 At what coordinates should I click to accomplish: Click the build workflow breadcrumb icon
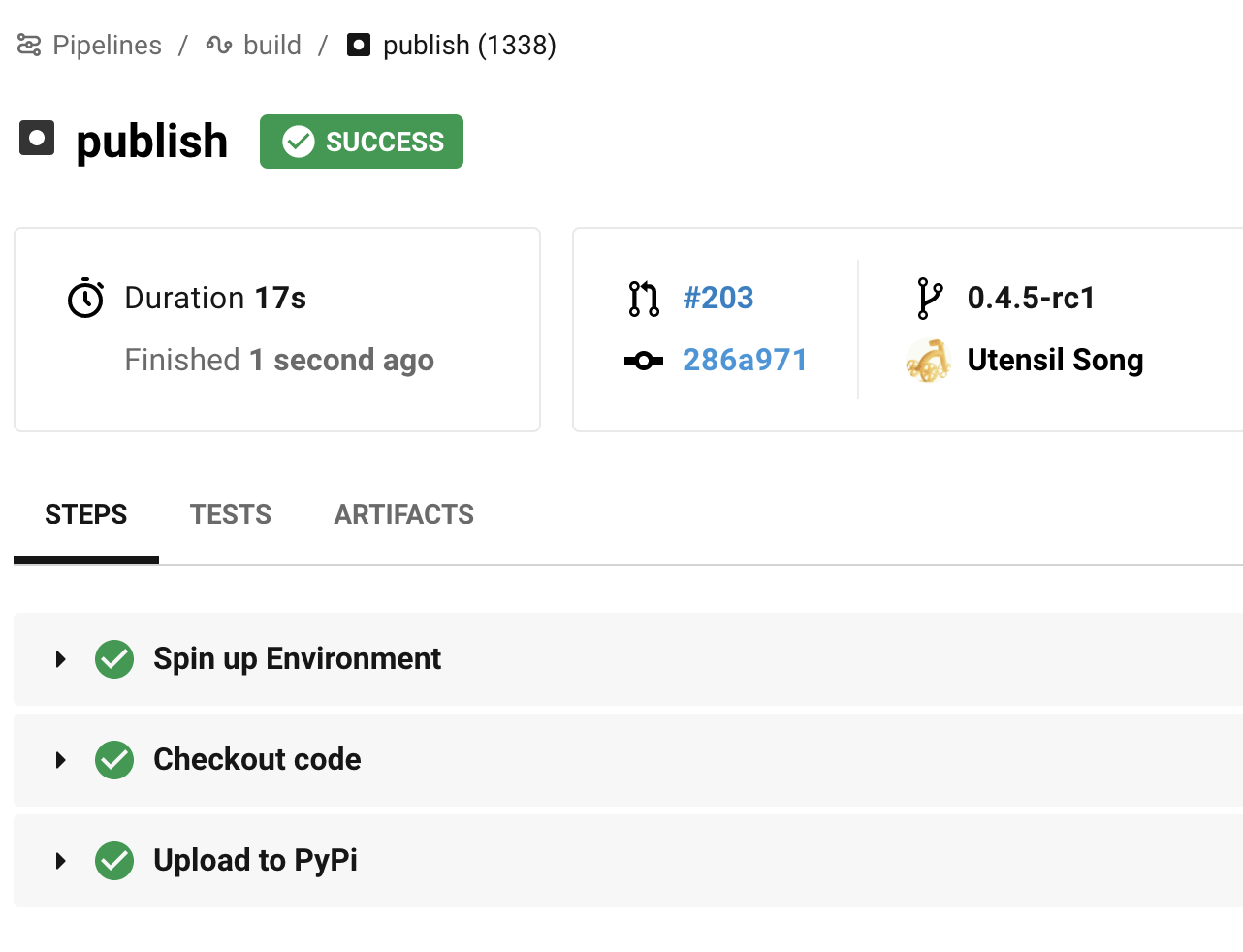click(219, 45)
